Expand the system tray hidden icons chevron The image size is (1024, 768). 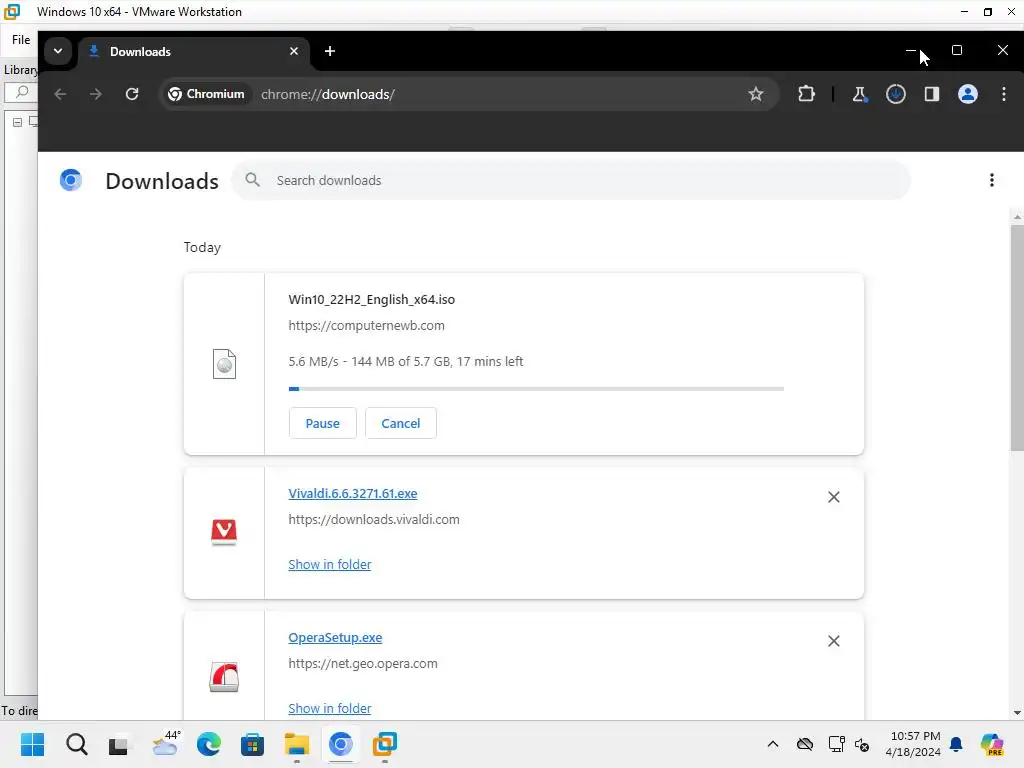773,744
